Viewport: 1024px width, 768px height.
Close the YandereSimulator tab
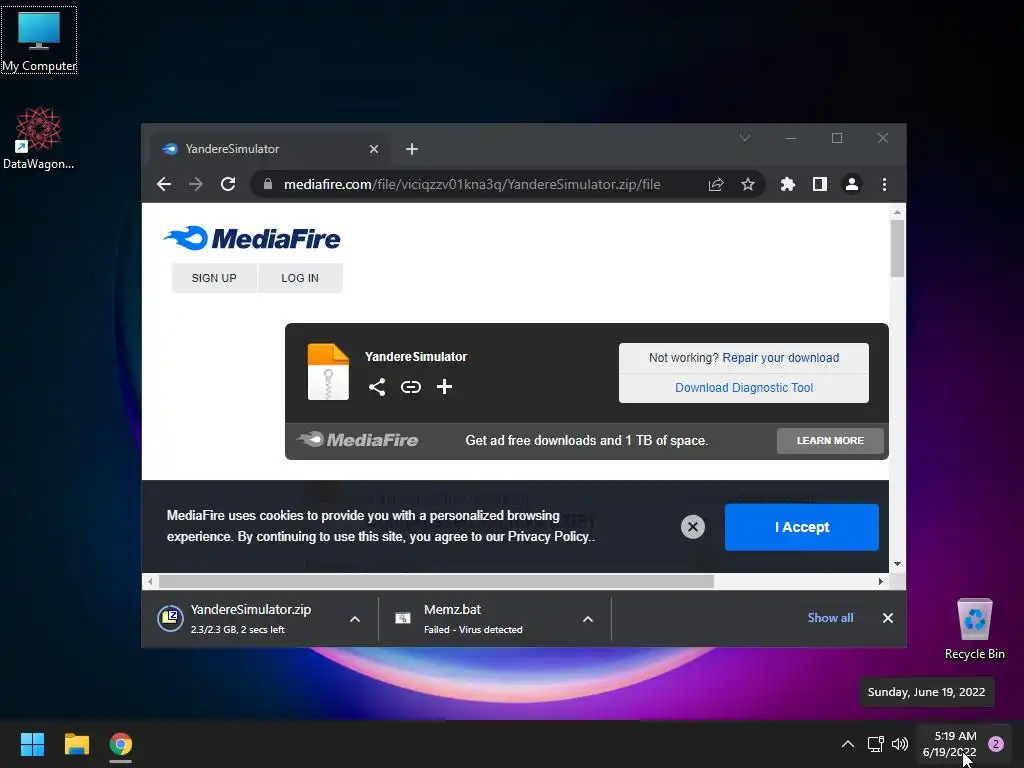374,149
